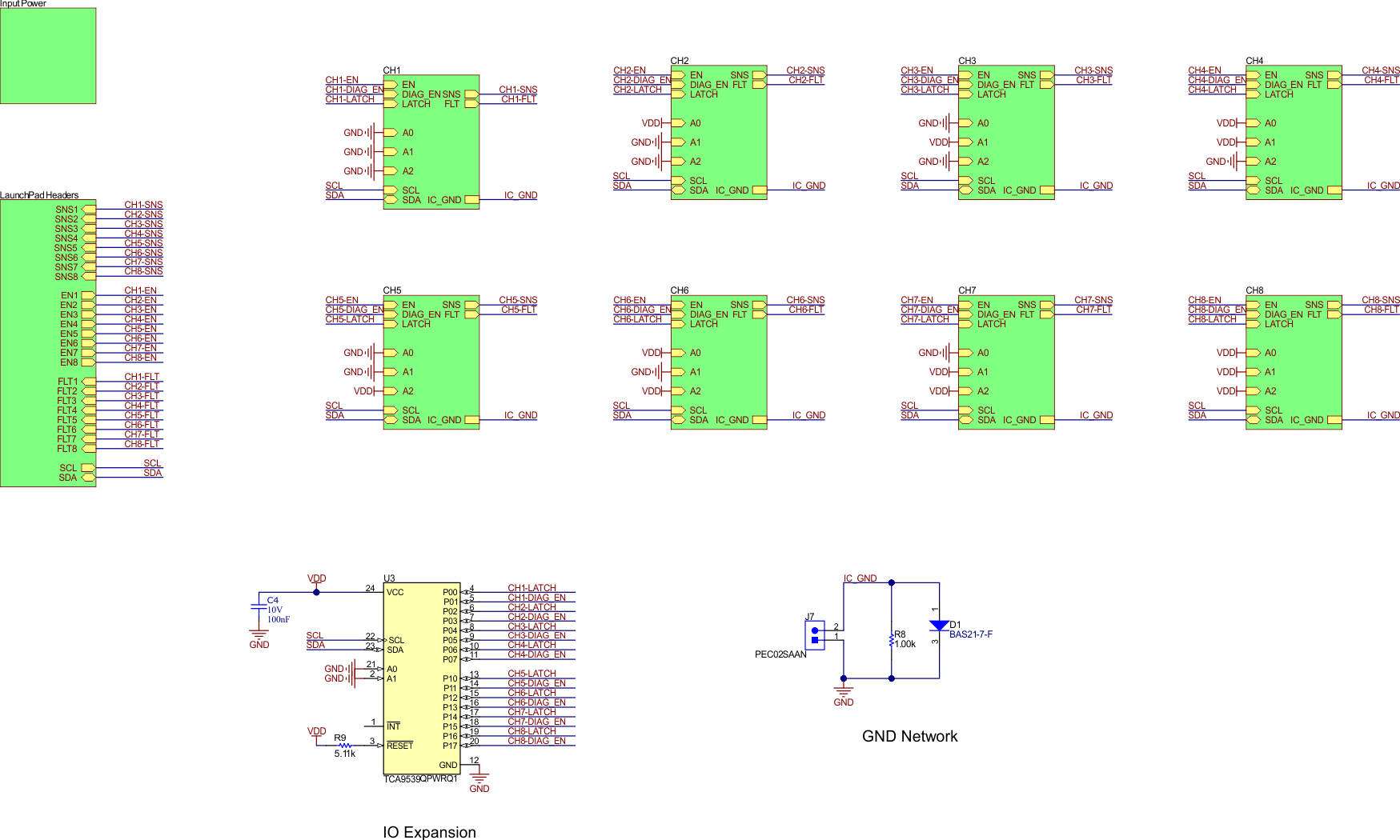Click the GND Network caption text

(909, 736)
